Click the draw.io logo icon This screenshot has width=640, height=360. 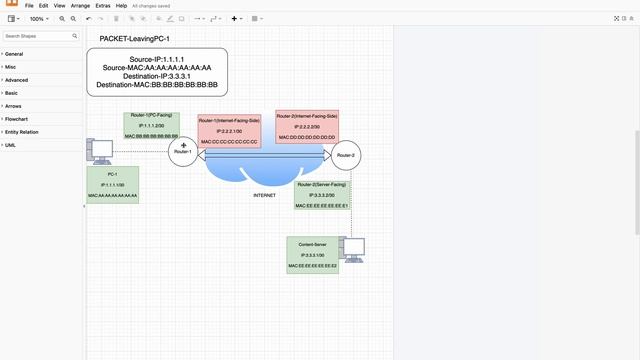click(11, 3)
